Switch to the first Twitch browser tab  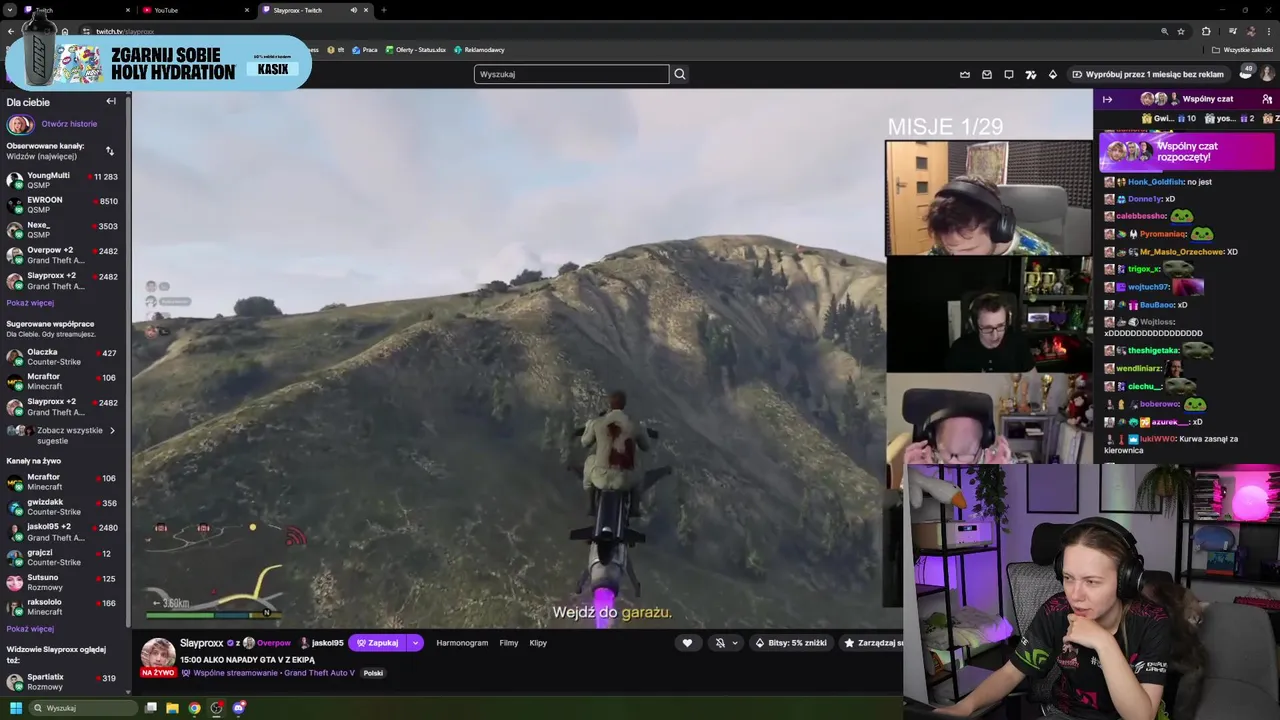pyautogui.click(x=75, y=10)
